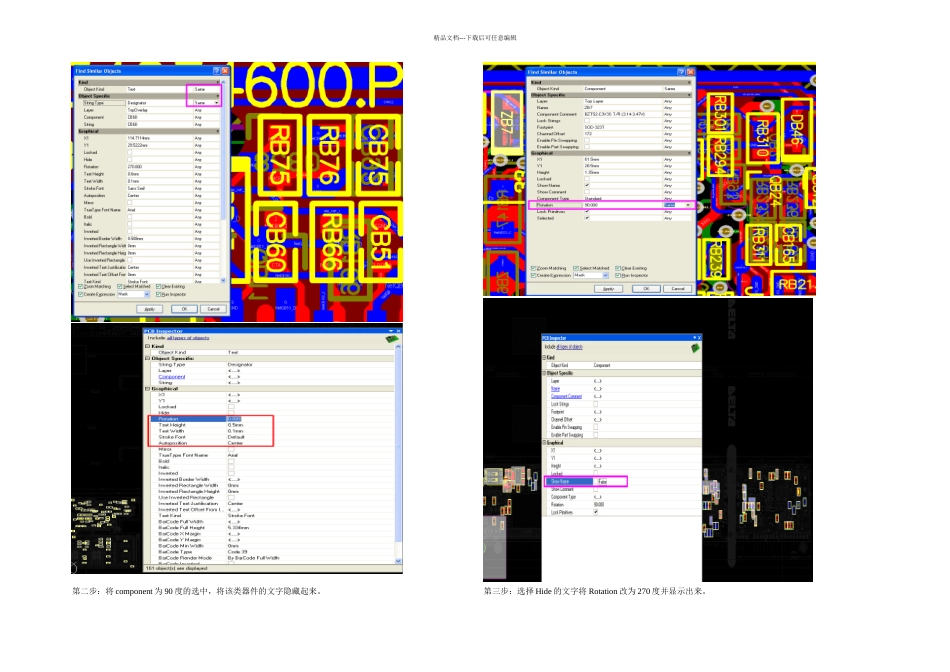
Task: Toggle Zoom Matching in Component-kind Find Similar dialog
Action: pos(534,268)
